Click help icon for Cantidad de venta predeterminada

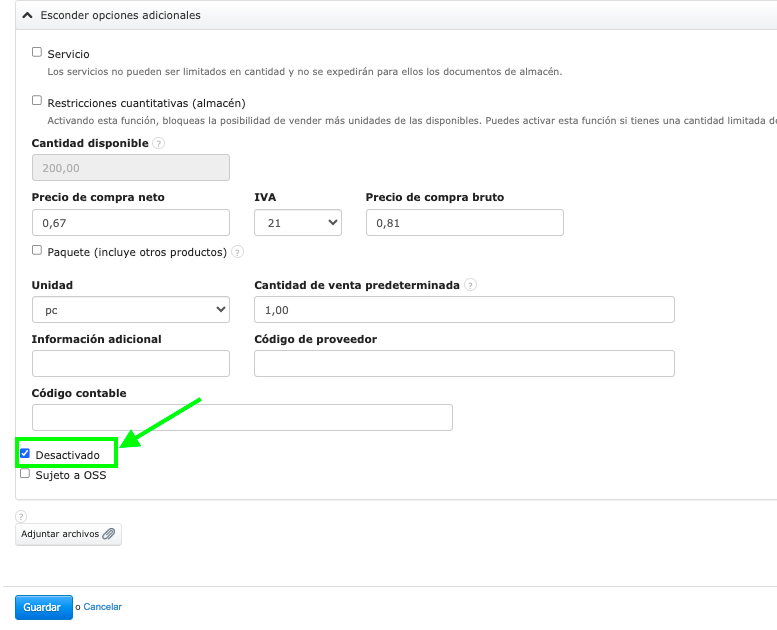coord(470,285)
